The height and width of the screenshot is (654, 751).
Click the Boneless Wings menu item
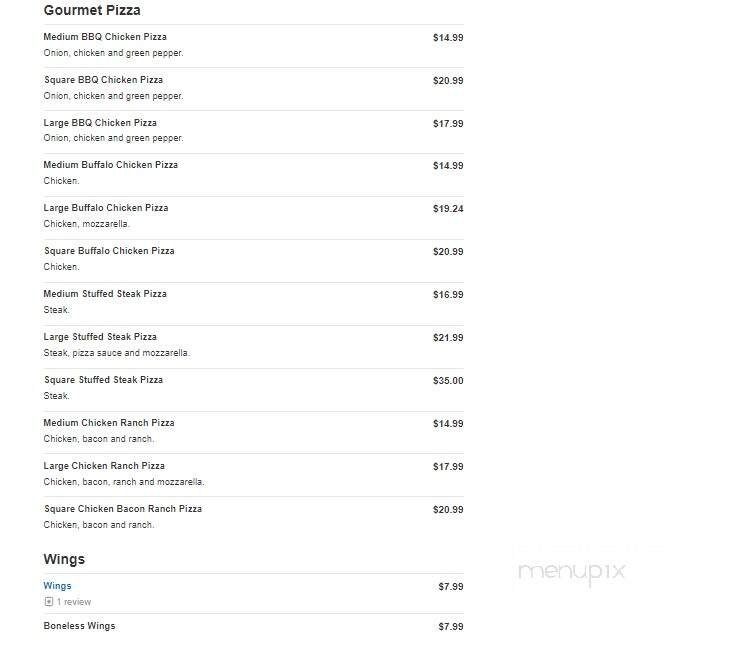(x=79, y=626)
